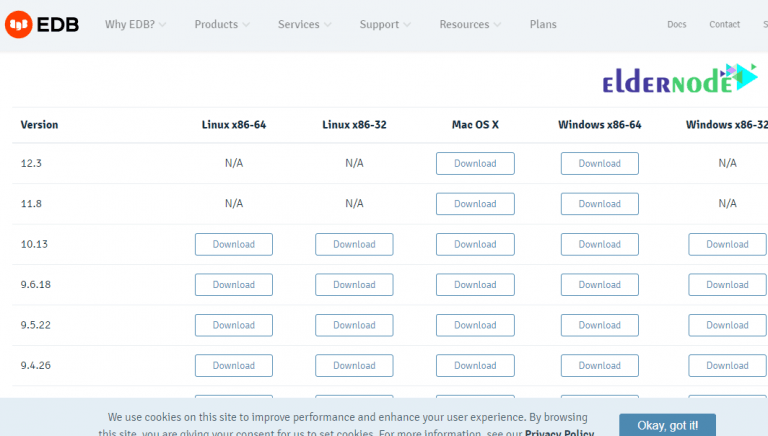Download version 10.13 for Linux x86-64
Viewport: 768px width, 436px height.
coord(234,244)
